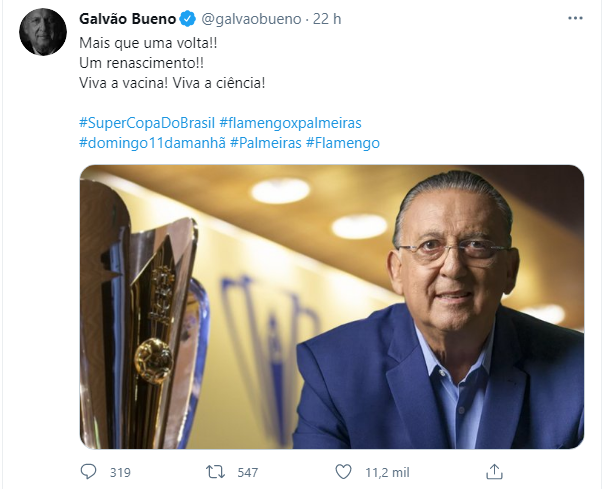Like the tweet with the heart icon
This screenshot has height=489, width=610.
point(343,472)
